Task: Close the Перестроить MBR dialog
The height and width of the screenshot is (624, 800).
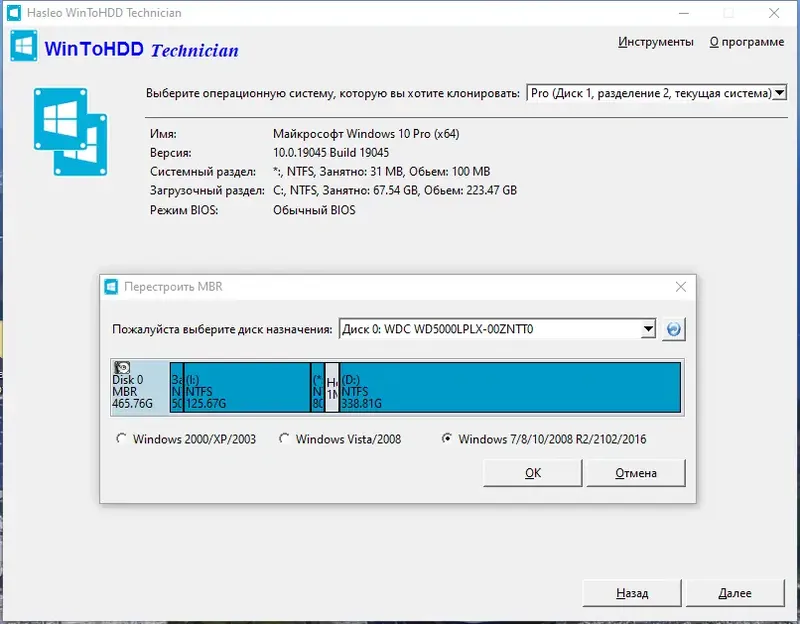Action: (681, 286)
